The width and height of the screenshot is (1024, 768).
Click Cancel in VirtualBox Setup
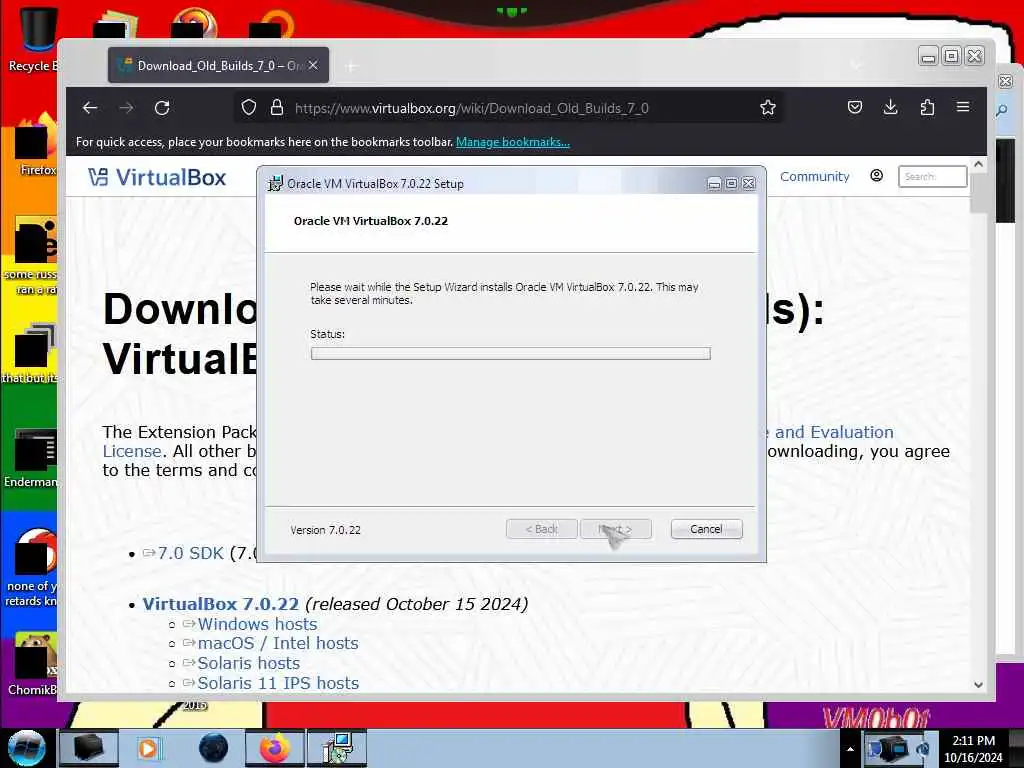pos(707,529)
